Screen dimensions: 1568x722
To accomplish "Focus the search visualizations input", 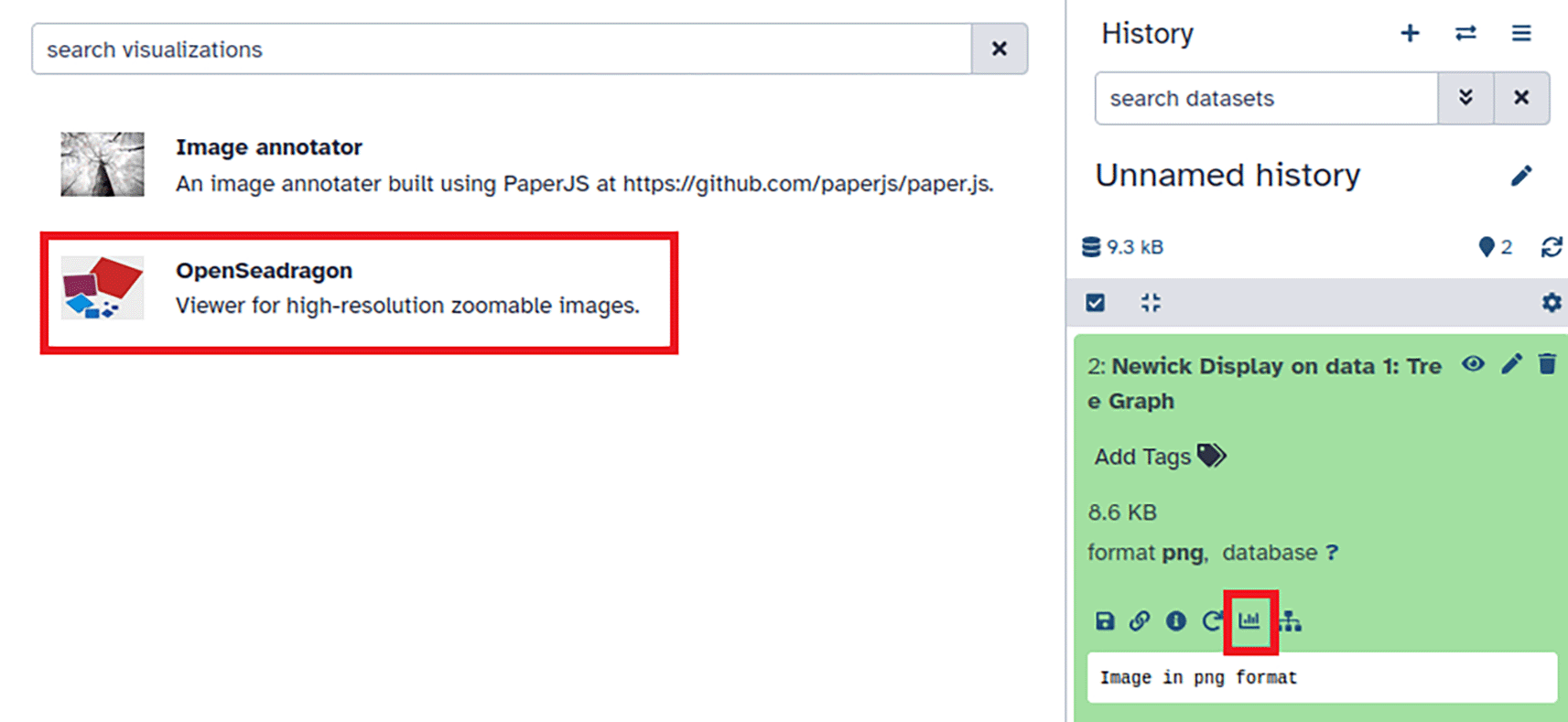I will tap(502, 48).
